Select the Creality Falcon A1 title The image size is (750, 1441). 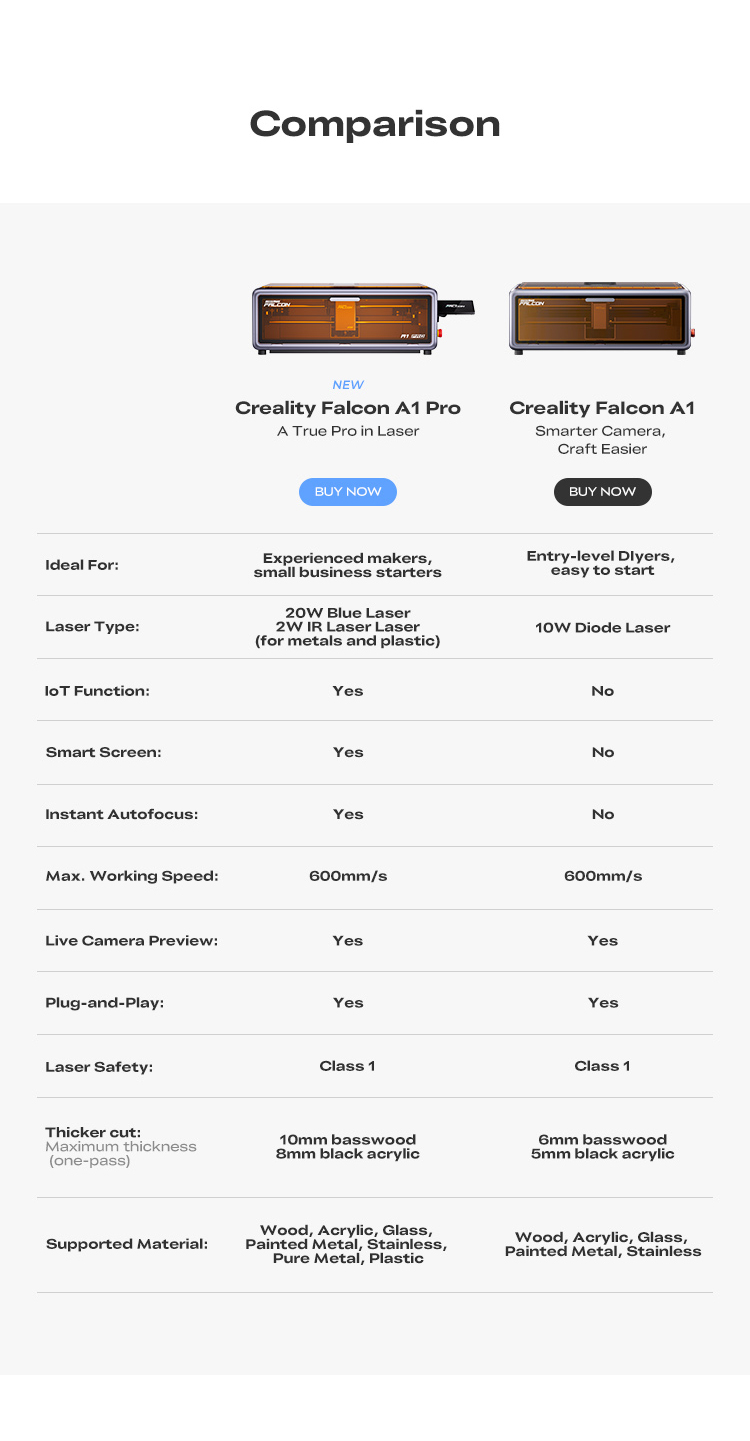(x=601, y=408)
